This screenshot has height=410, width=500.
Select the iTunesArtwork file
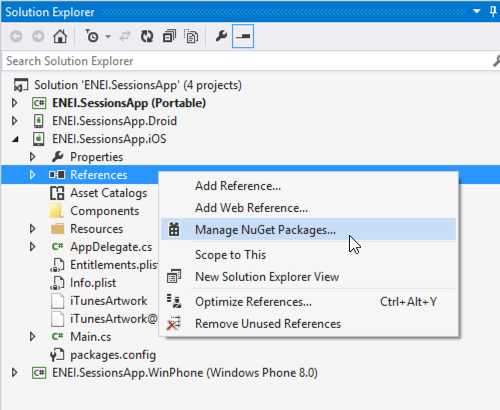pos(109,301)
